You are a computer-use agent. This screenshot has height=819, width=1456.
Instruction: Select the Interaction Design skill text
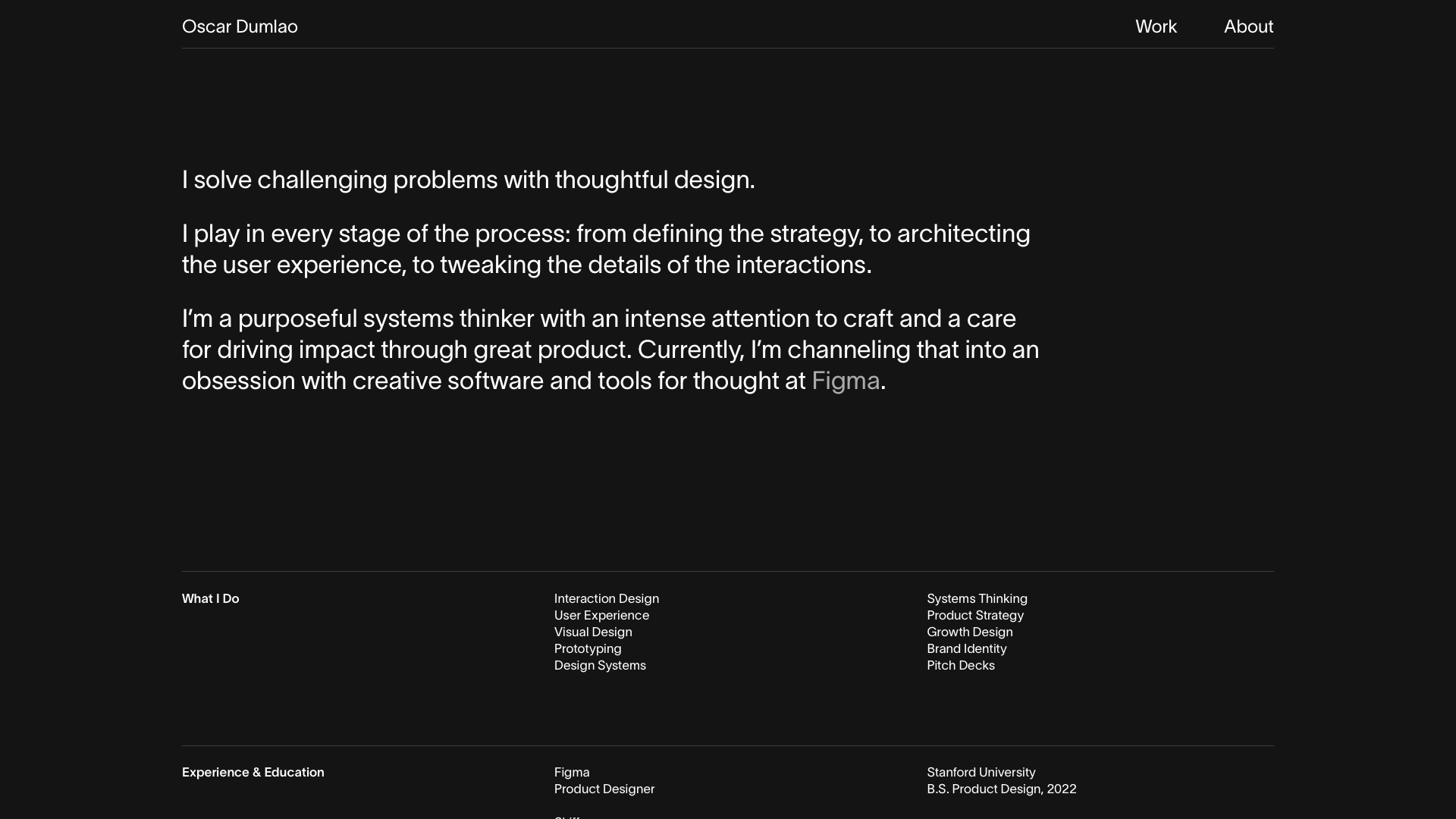point(606,599)
